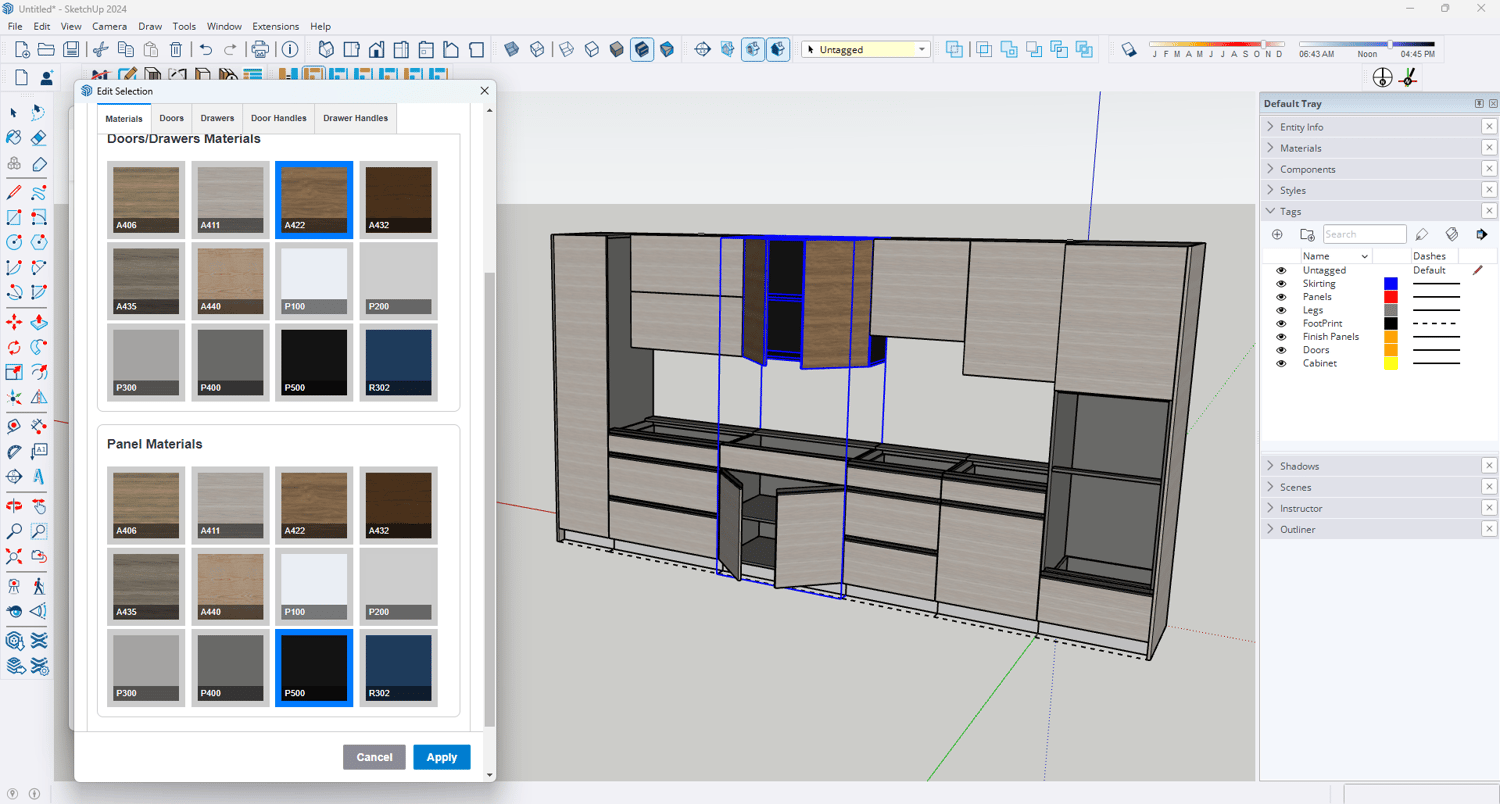This screenshot has width=1500, height=804.
Task: Click the Add Tag plus icon
Action: (1277, 235)
